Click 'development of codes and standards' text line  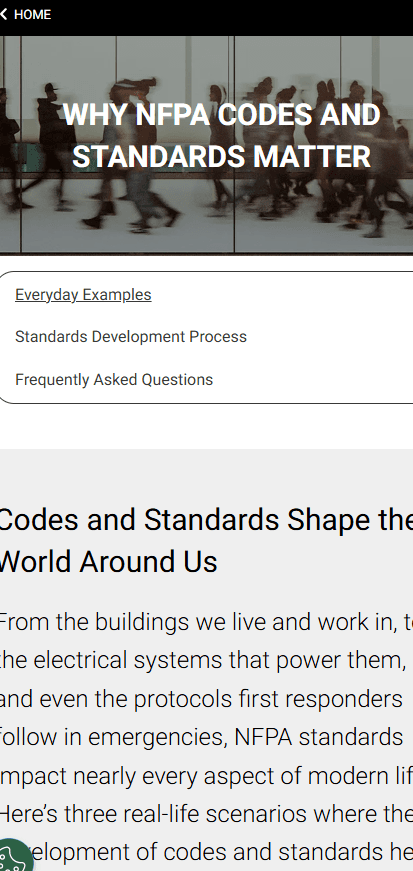tap(222, 852)
